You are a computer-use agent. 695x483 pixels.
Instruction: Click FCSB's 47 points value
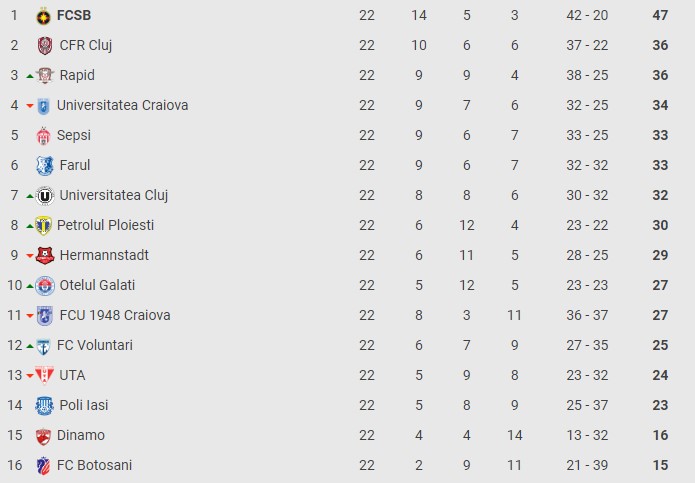pyautogui.click(x=660, y=16)
